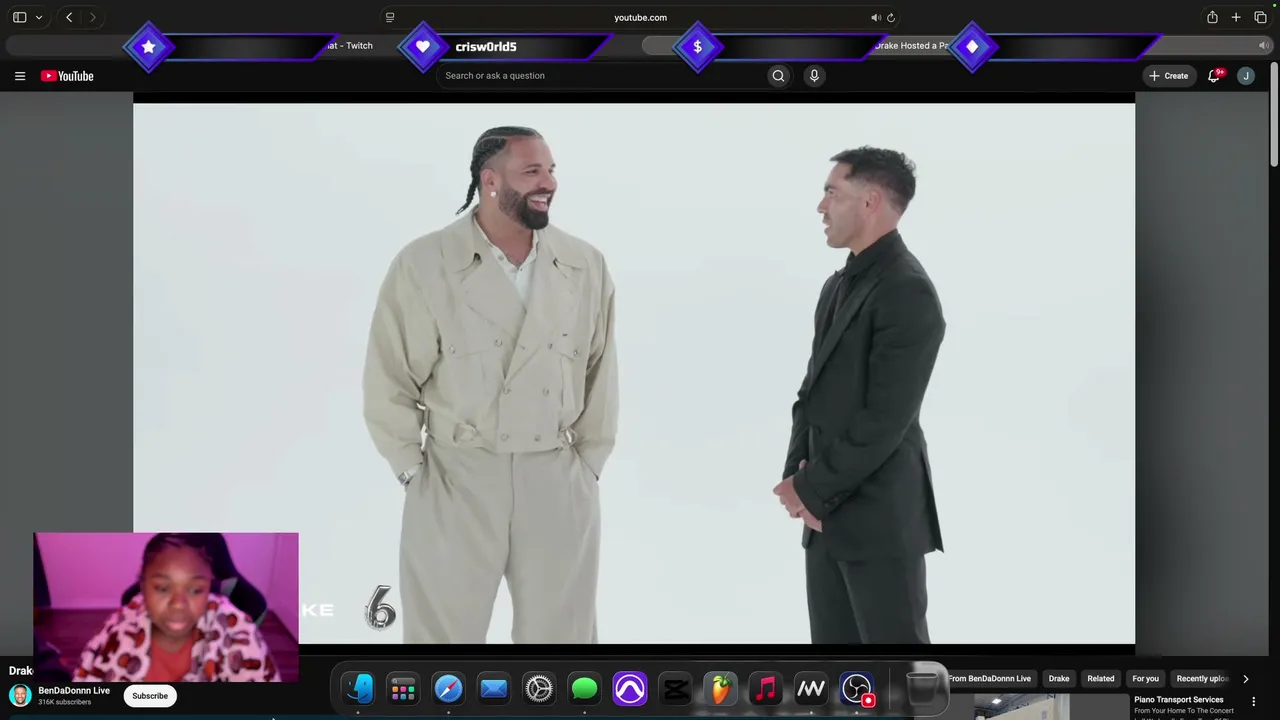Open OBS Studio from the Dock

click(857, 688)
